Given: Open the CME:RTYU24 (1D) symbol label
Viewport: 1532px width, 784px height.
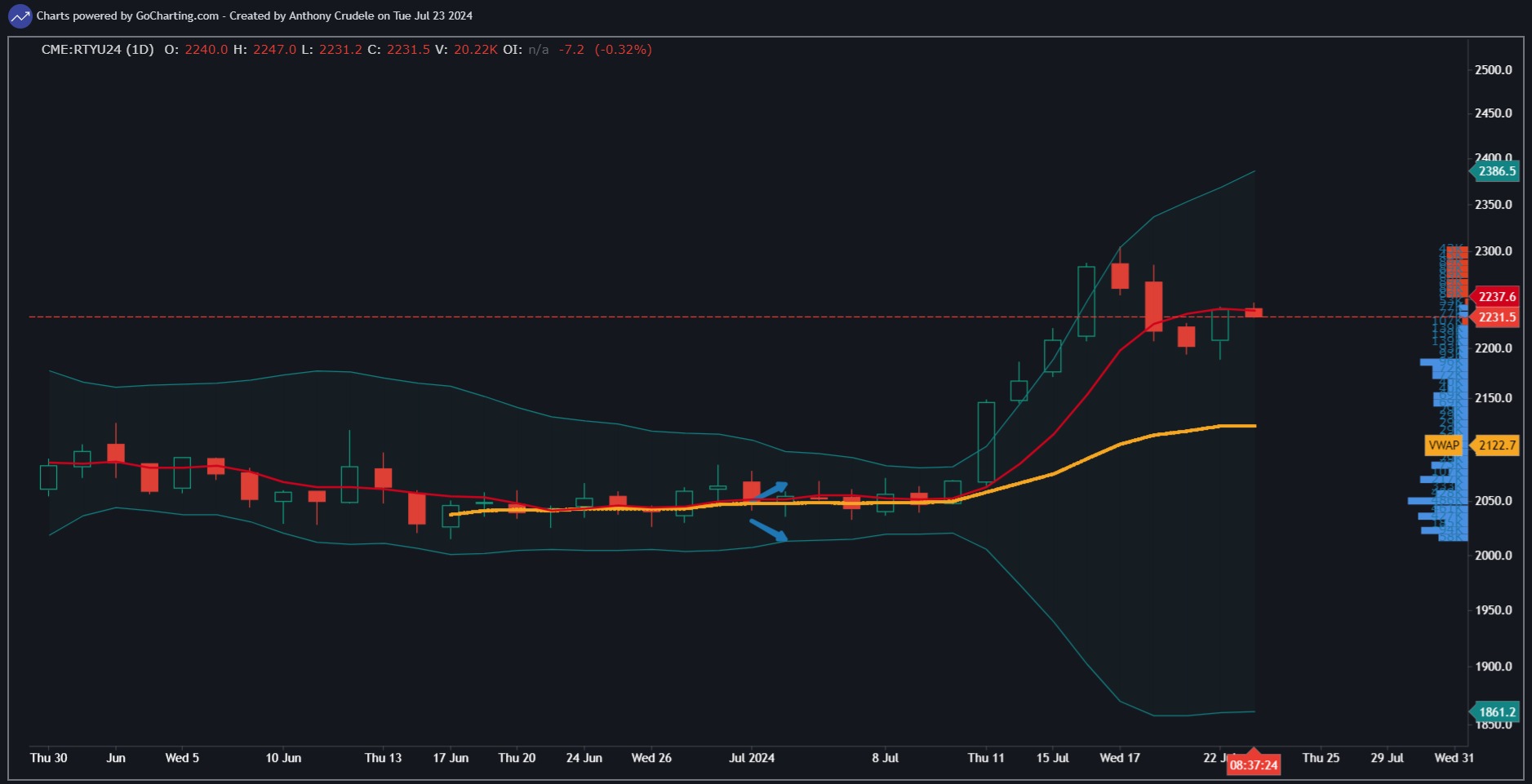Looking at the screenshot, I should [x=97, y=49].
